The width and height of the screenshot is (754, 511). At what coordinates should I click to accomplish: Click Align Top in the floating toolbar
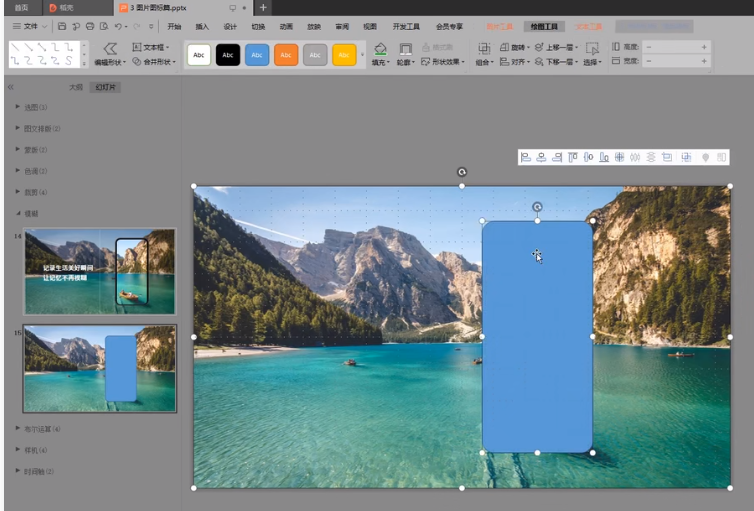573,157
